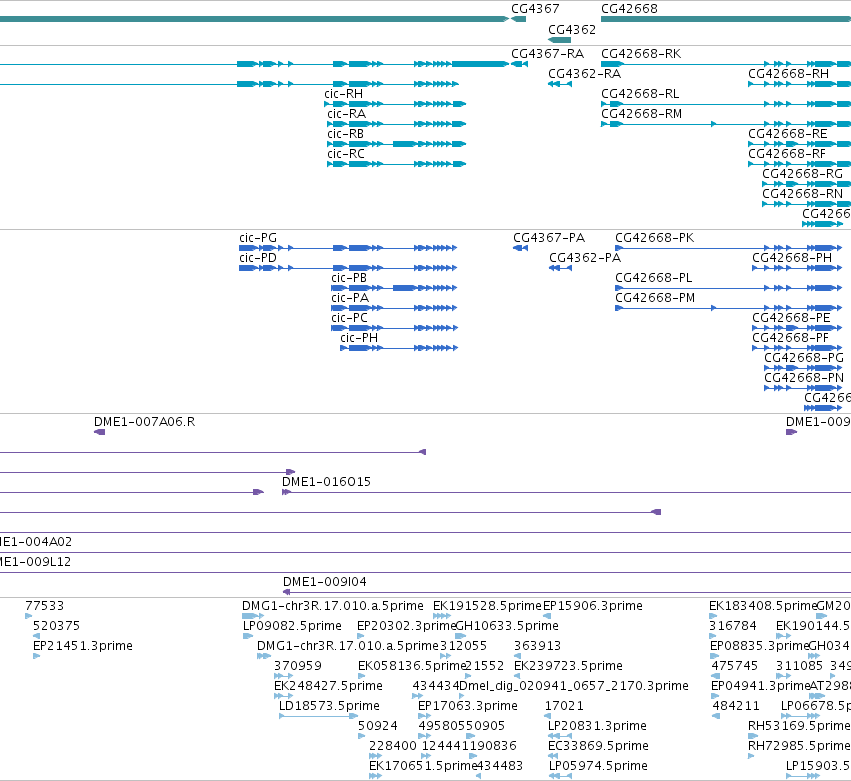Select the EP21451.3prime EST
The image size is (851, 781).
point(82,646)
